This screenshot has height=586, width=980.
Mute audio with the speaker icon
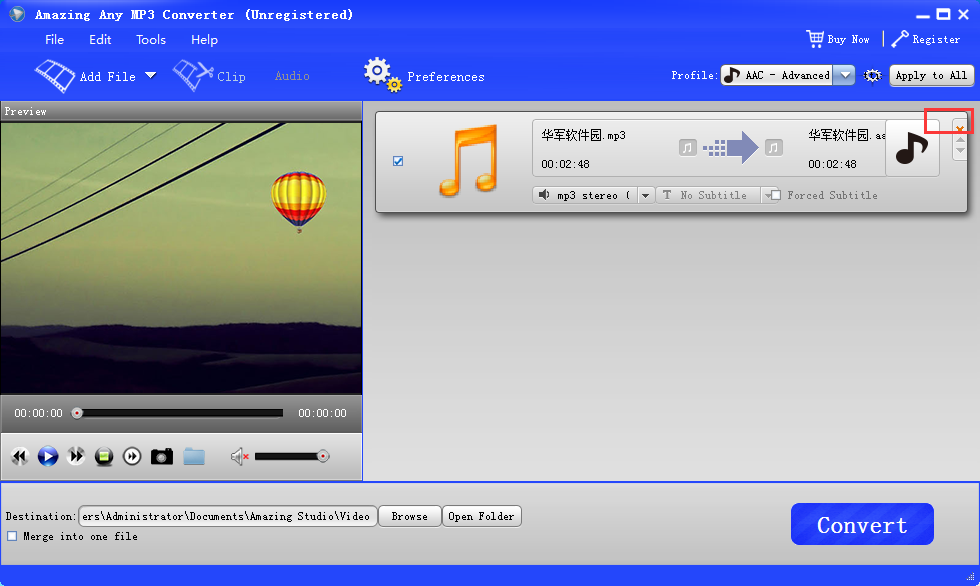pyautogui.click(x=238, y=456)
